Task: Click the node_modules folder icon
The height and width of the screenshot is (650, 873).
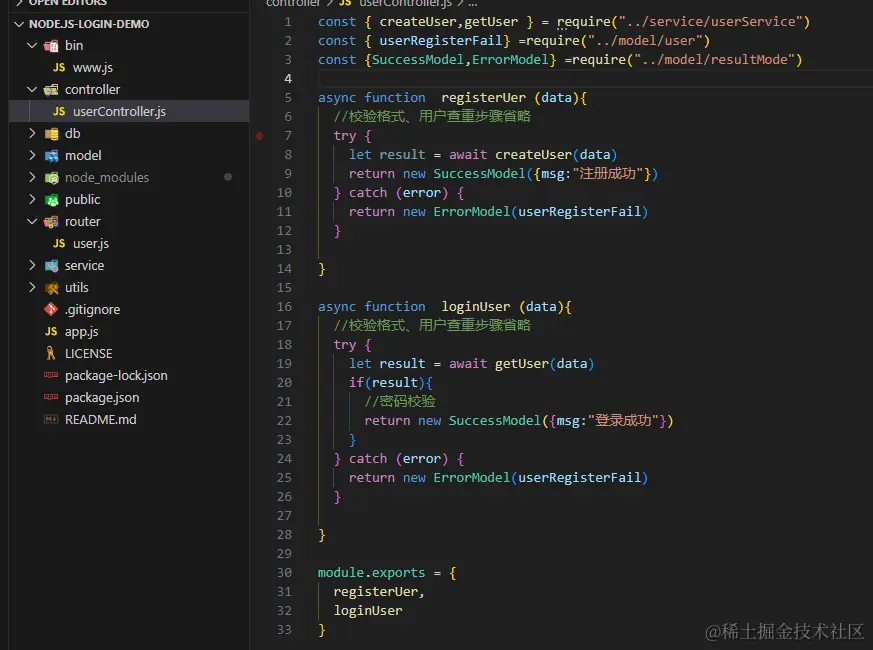Action: point(51,178)
